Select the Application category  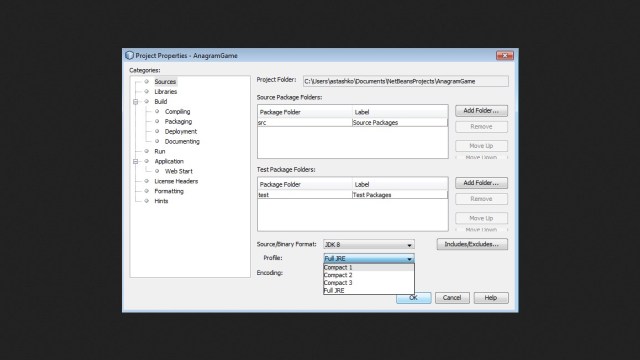click(x=169, y=161)
